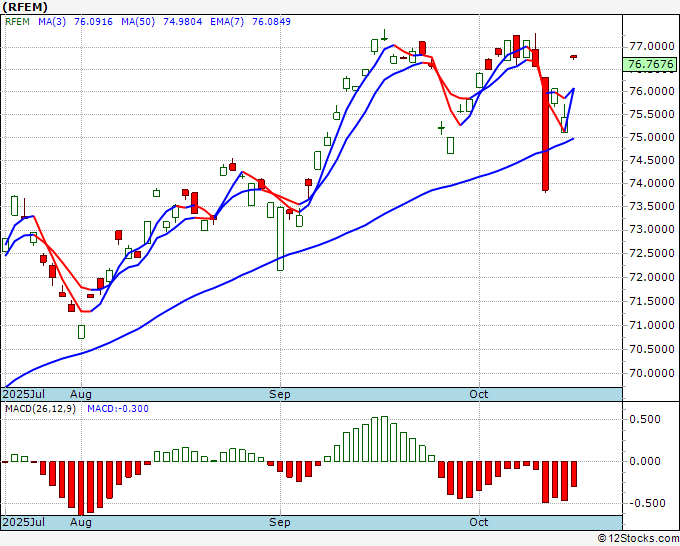Click the 76.0000 price axis label

click(652, 92)
